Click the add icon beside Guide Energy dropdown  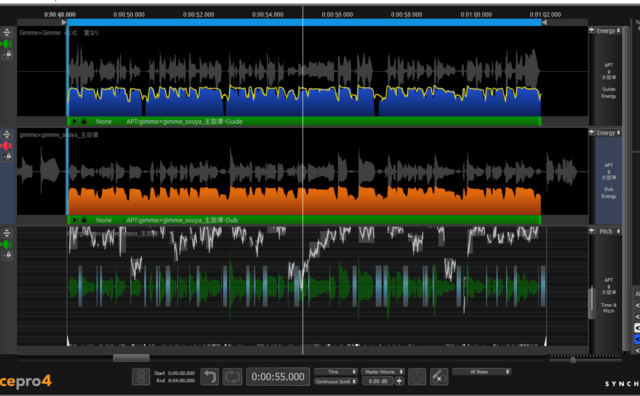click(x=591, y=30)
